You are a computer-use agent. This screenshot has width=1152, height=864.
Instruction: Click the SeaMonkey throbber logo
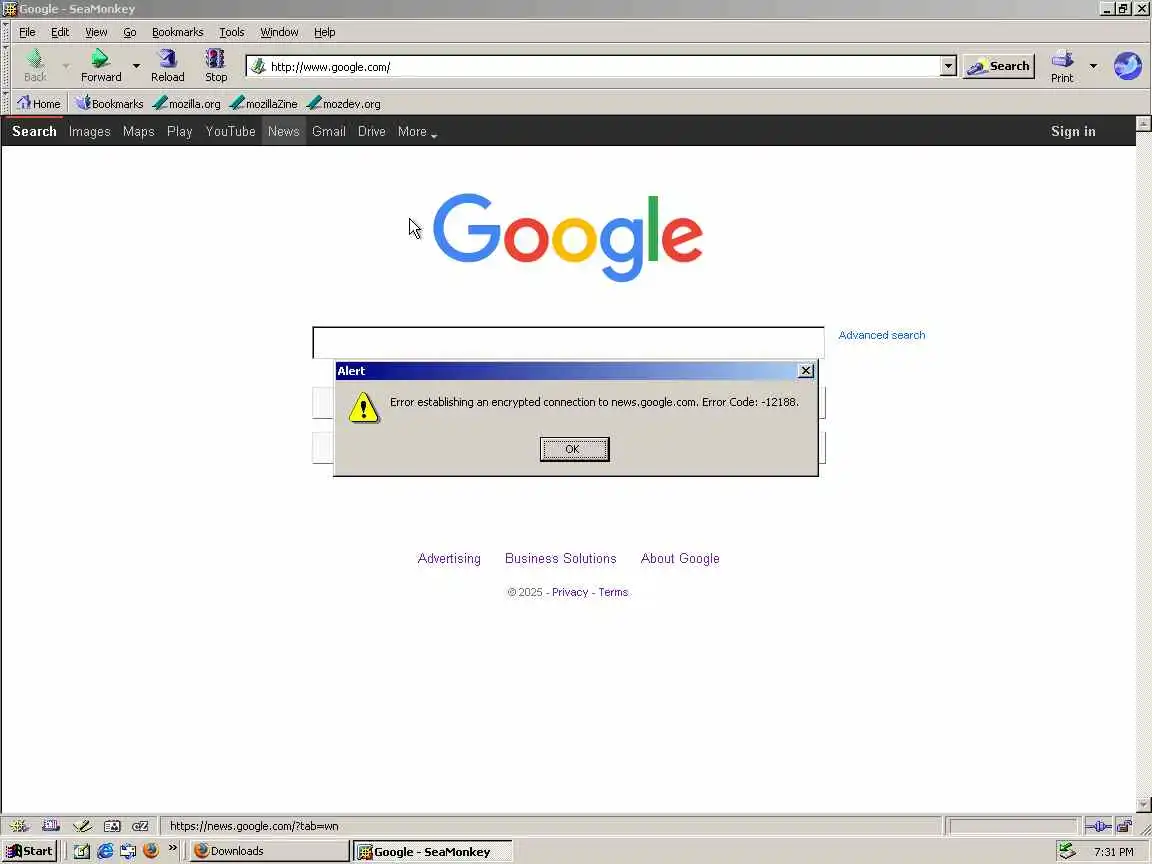click(1128, 66)
